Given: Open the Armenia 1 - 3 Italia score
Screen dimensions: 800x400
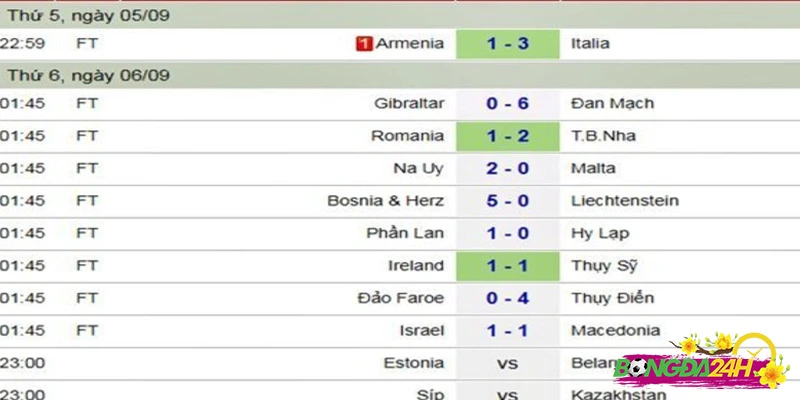Looking at the screenshot, I should (x=508, y=44).
